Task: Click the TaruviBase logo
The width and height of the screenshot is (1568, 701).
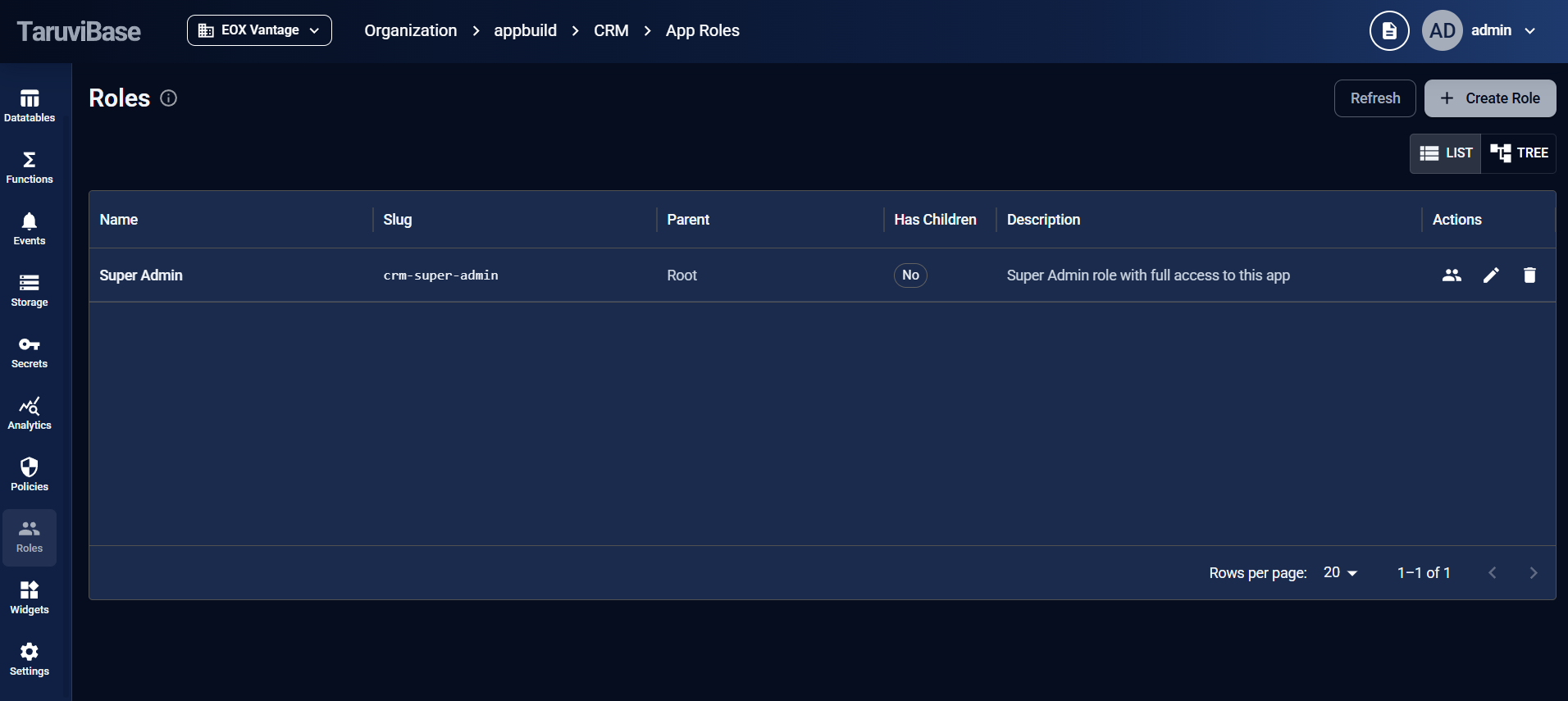Action: 79,31
